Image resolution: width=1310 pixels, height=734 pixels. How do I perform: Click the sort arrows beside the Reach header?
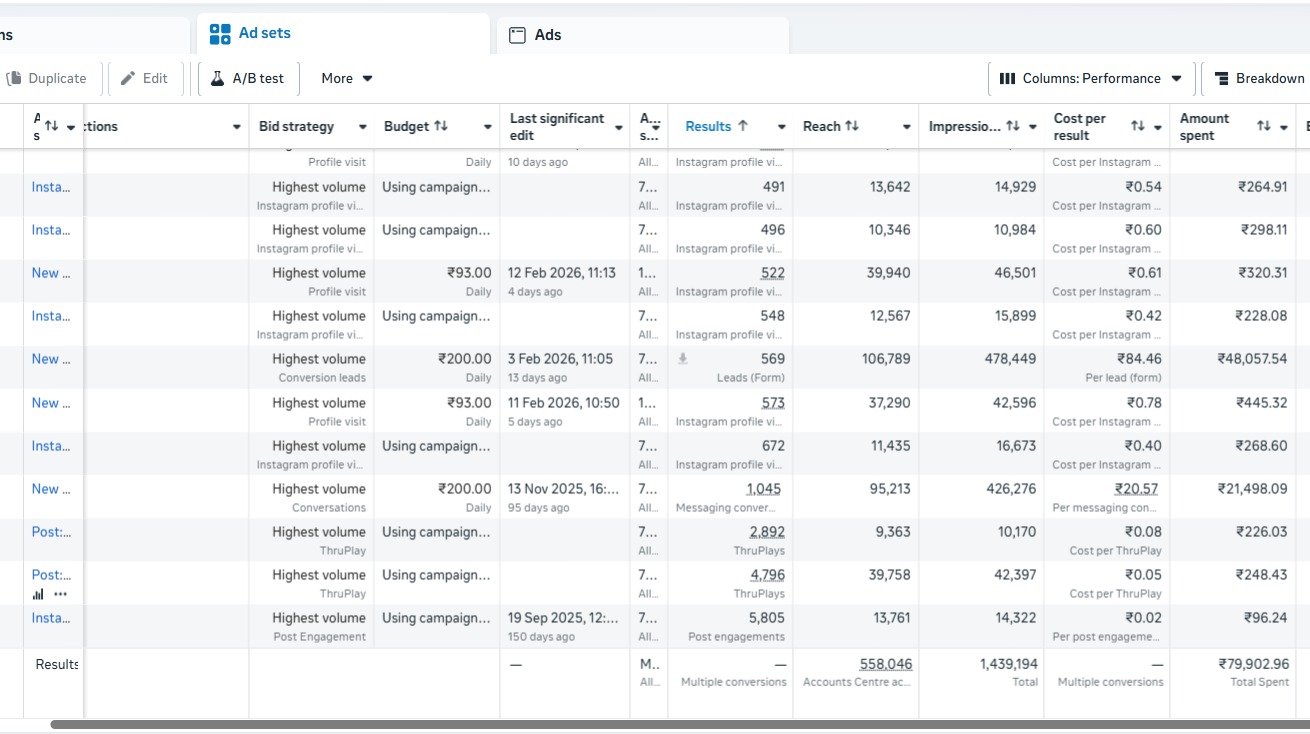852,127
